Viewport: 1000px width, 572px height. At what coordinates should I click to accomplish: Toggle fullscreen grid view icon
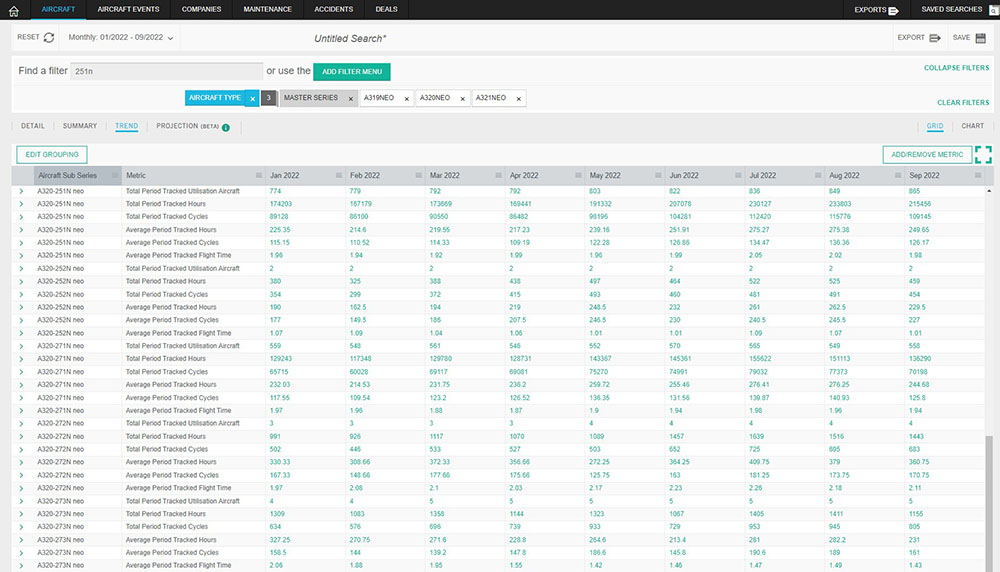983,154
